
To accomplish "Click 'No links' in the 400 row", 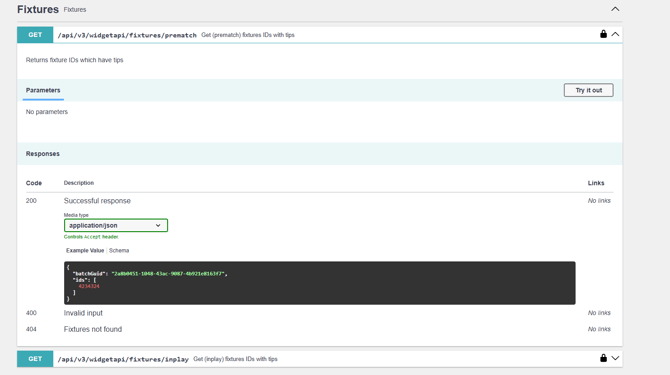I will (x=599, y=313).
